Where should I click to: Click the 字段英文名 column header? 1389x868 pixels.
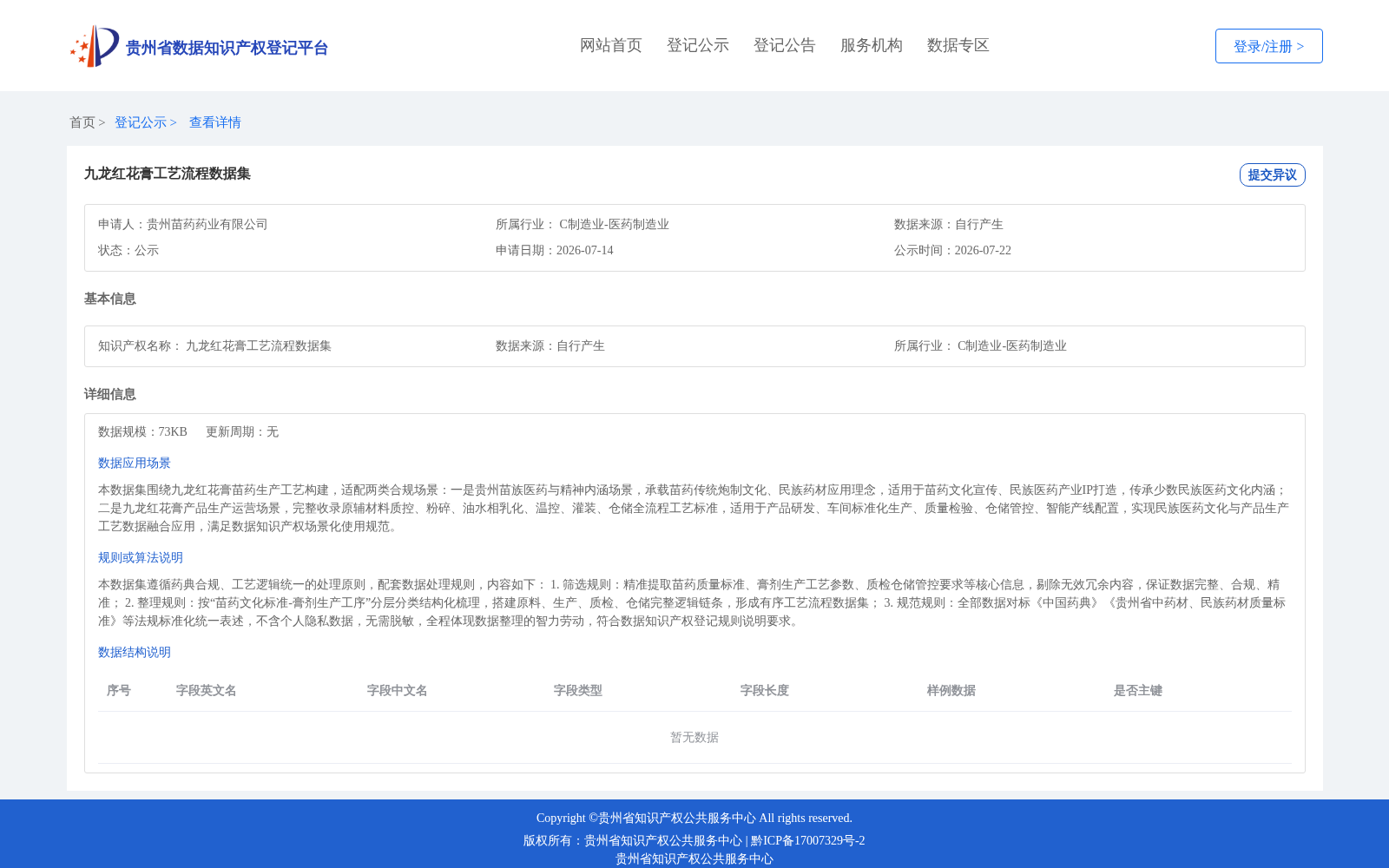coord(207,690)
